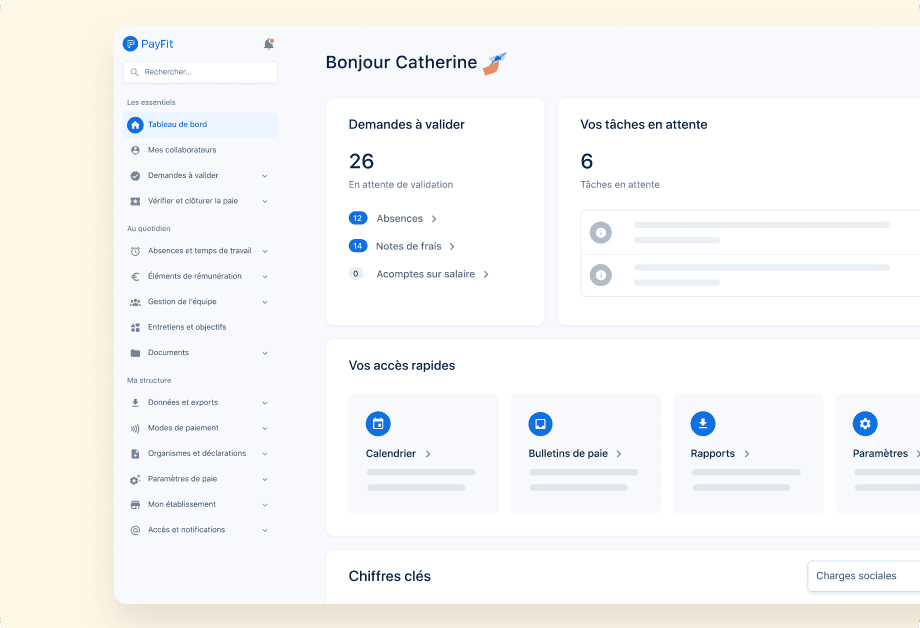Click the Paramètres de paie gear icon
Viewport: 920px width, 628px height.
[135, 480]
